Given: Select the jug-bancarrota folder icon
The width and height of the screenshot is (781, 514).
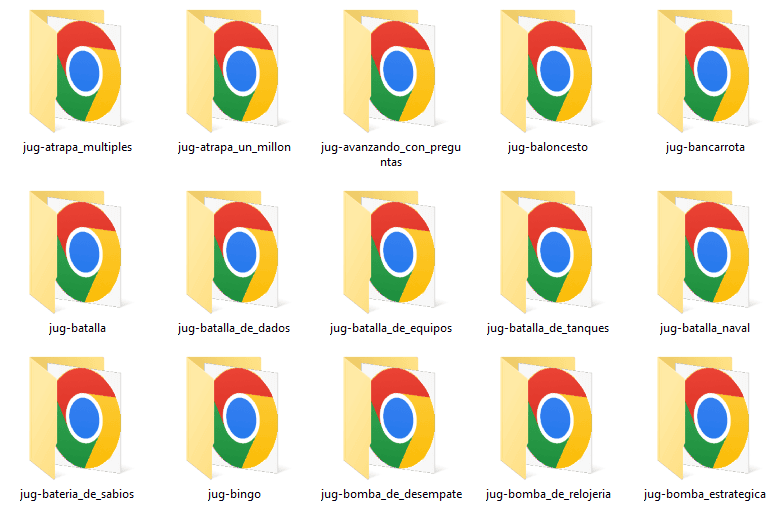Looking at the screenshot, I should (705, 70).
